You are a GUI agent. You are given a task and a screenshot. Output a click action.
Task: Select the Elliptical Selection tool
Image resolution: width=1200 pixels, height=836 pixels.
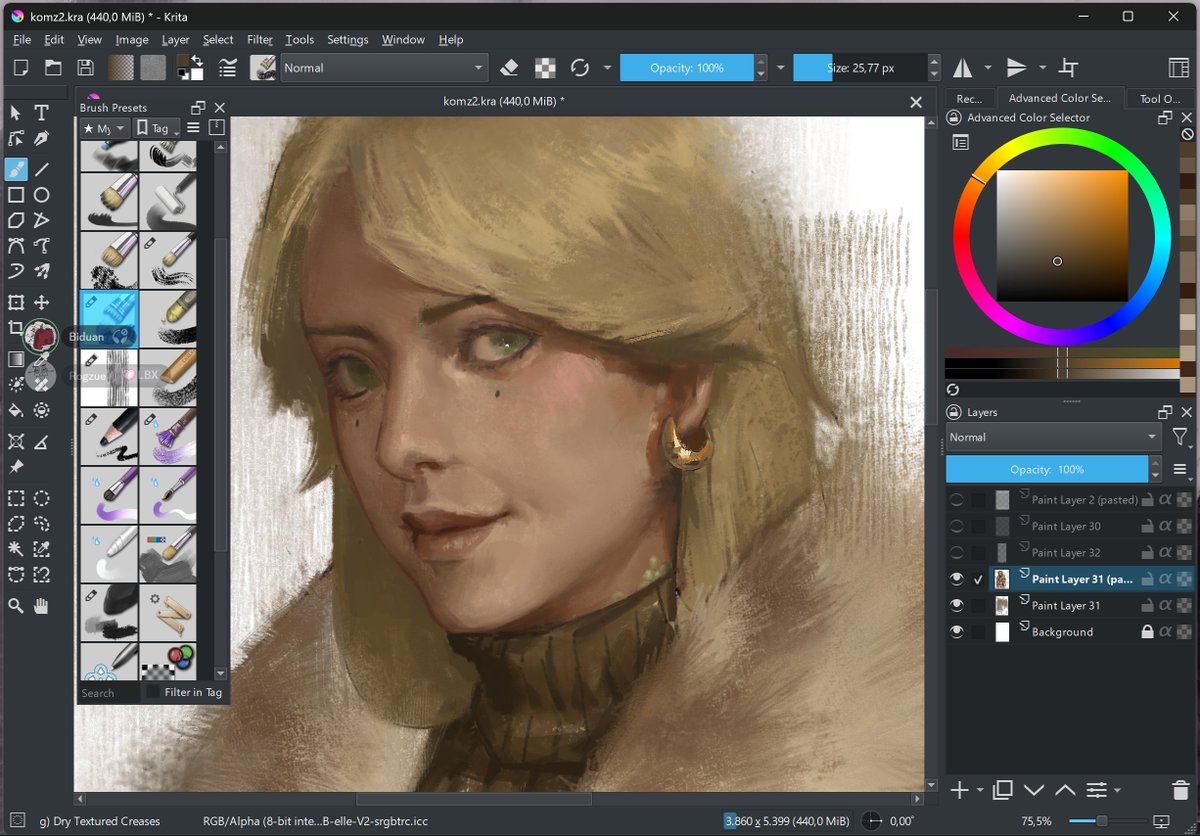[41, 498]
